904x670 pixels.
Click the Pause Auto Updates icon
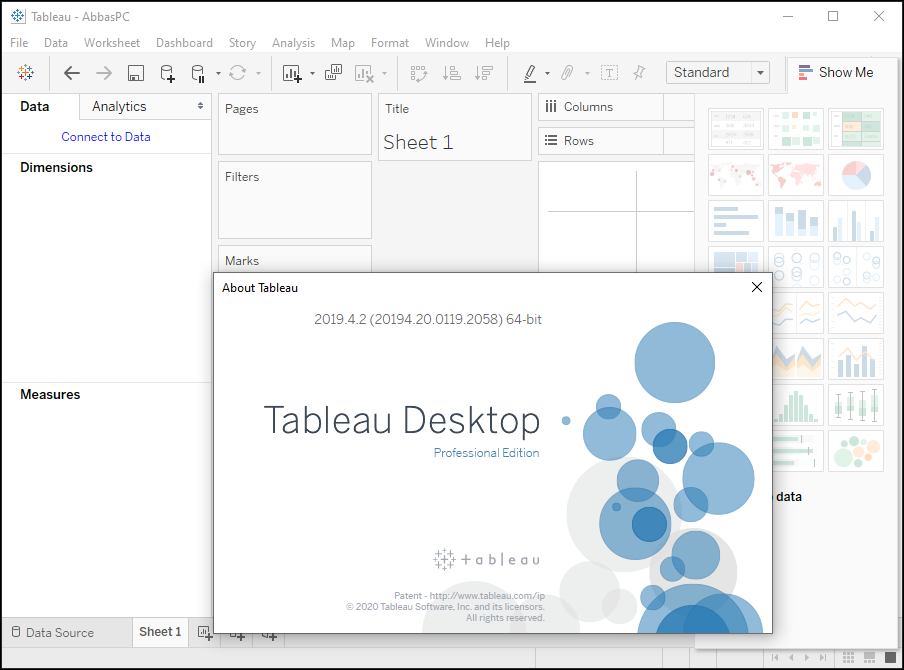[x=198, y=73]
